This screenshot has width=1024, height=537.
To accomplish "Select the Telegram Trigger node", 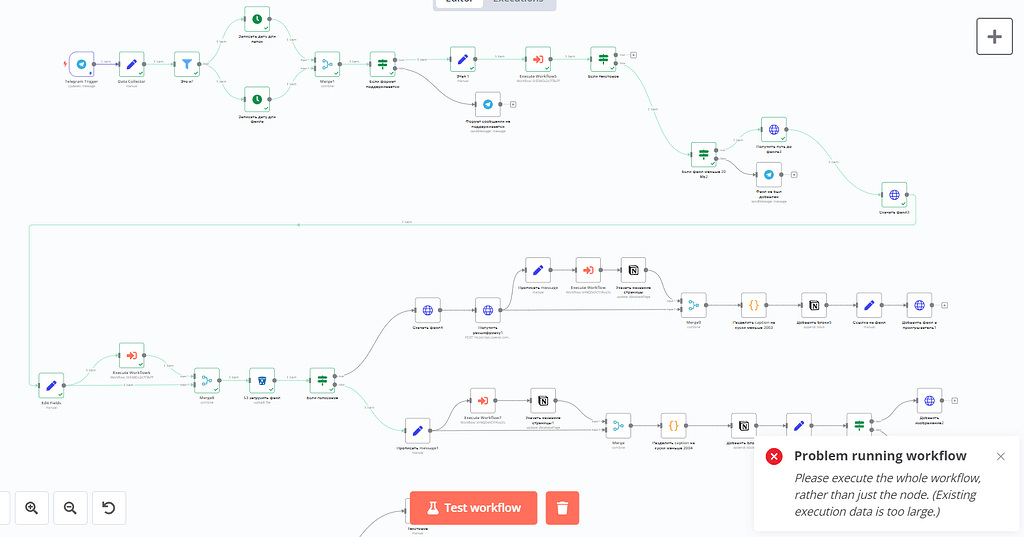I will [x=82, y=64].
